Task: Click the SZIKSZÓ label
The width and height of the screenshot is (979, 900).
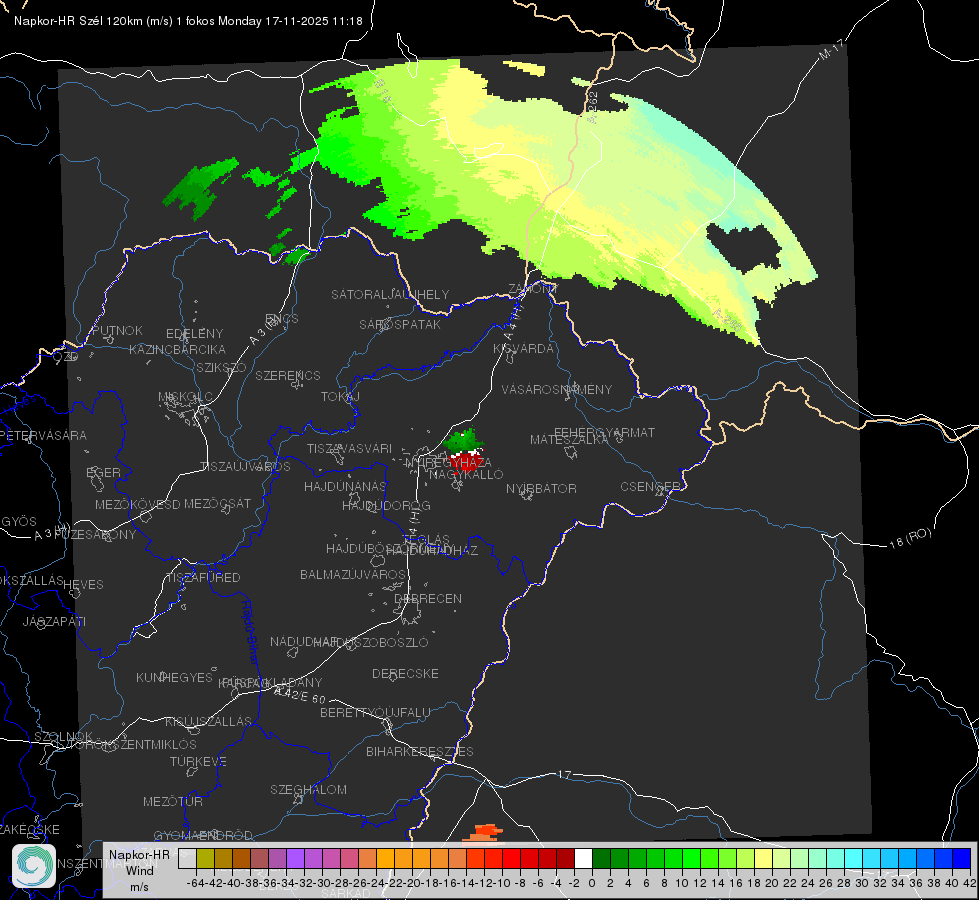Action: pos(222,367)
